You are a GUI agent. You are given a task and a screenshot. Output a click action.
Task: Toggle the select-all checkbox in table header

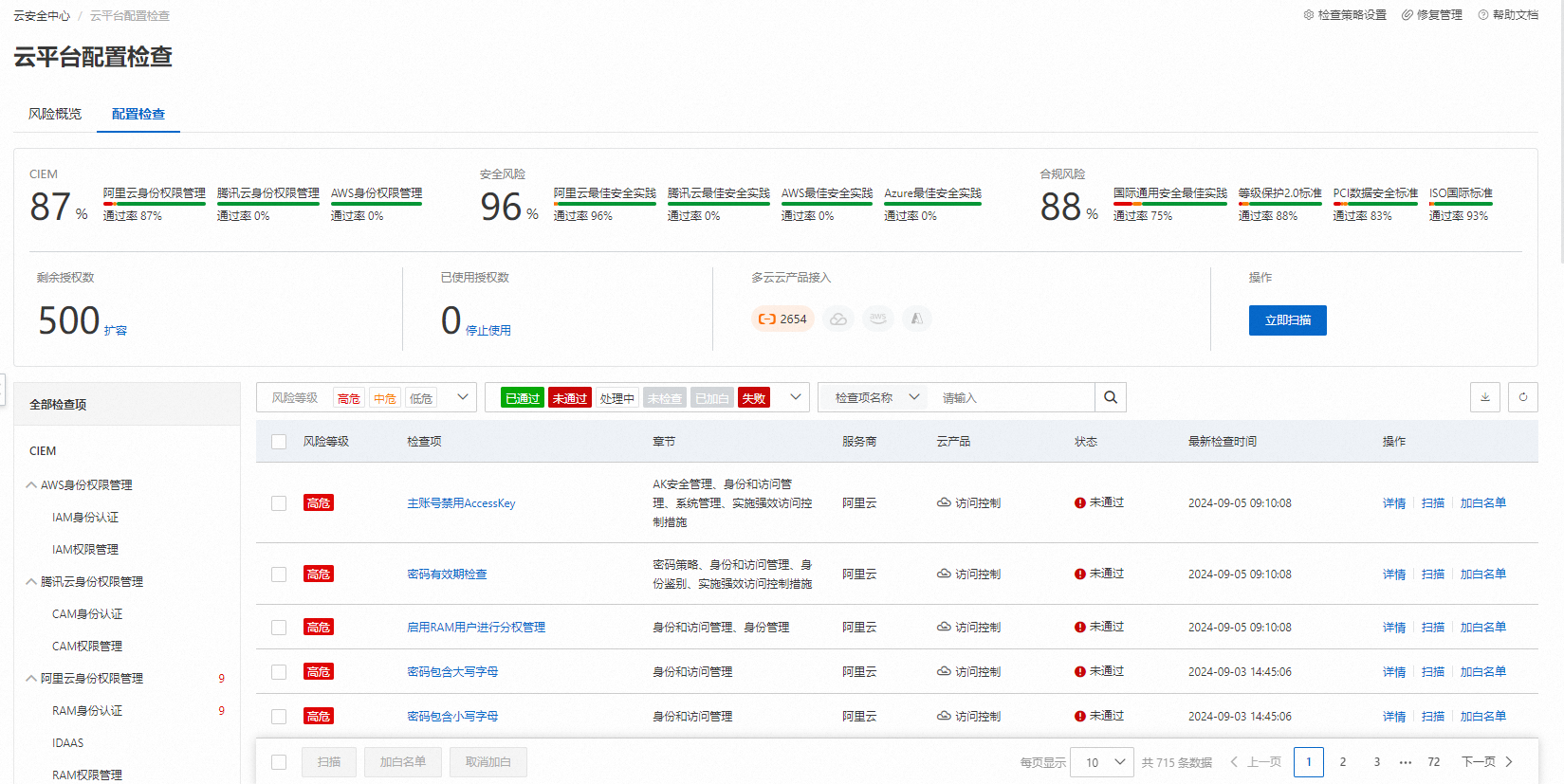point(279,442)
